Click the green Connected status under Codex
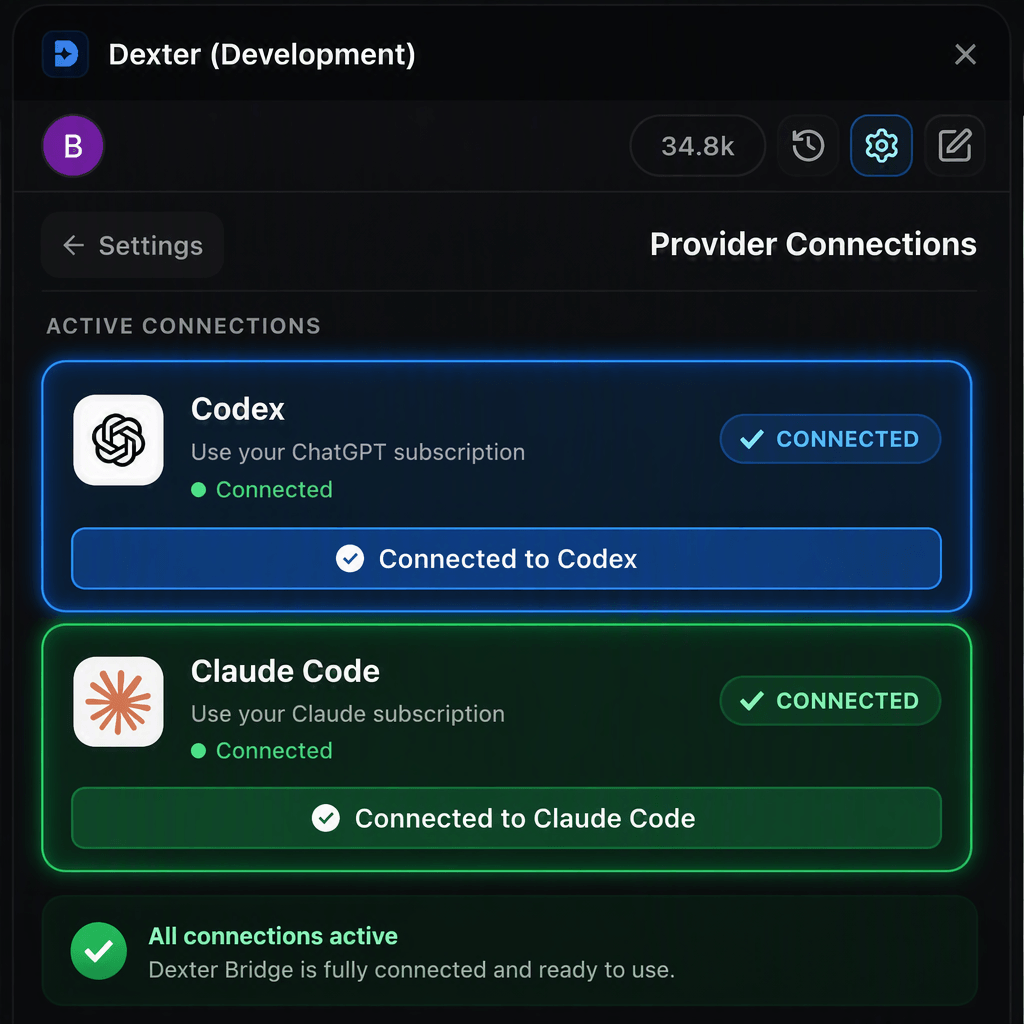 pos(262,490)
